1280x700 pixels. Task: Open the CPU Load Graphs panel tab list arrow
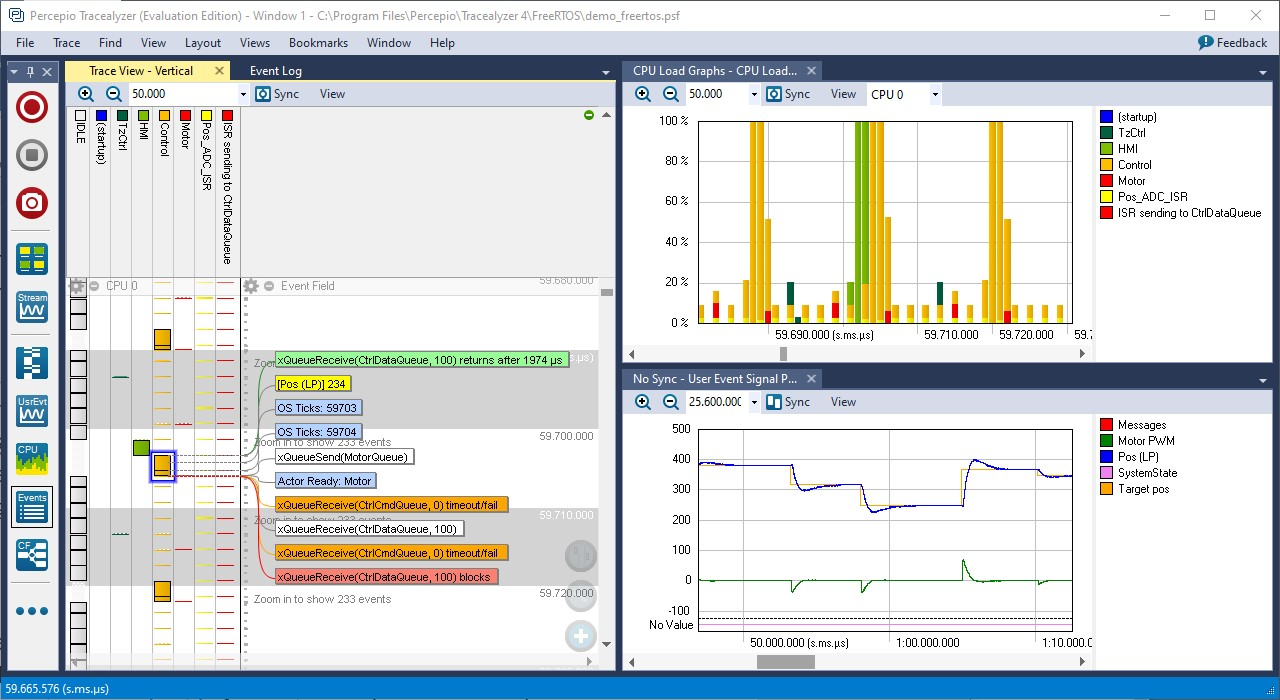point(1262,72)
